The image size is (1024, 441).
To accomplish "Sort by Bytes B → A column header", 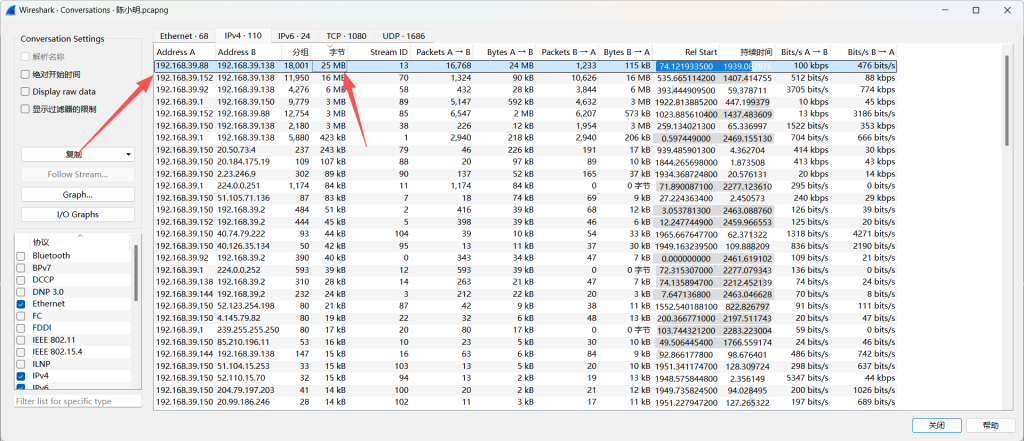I will coord(626,52).
